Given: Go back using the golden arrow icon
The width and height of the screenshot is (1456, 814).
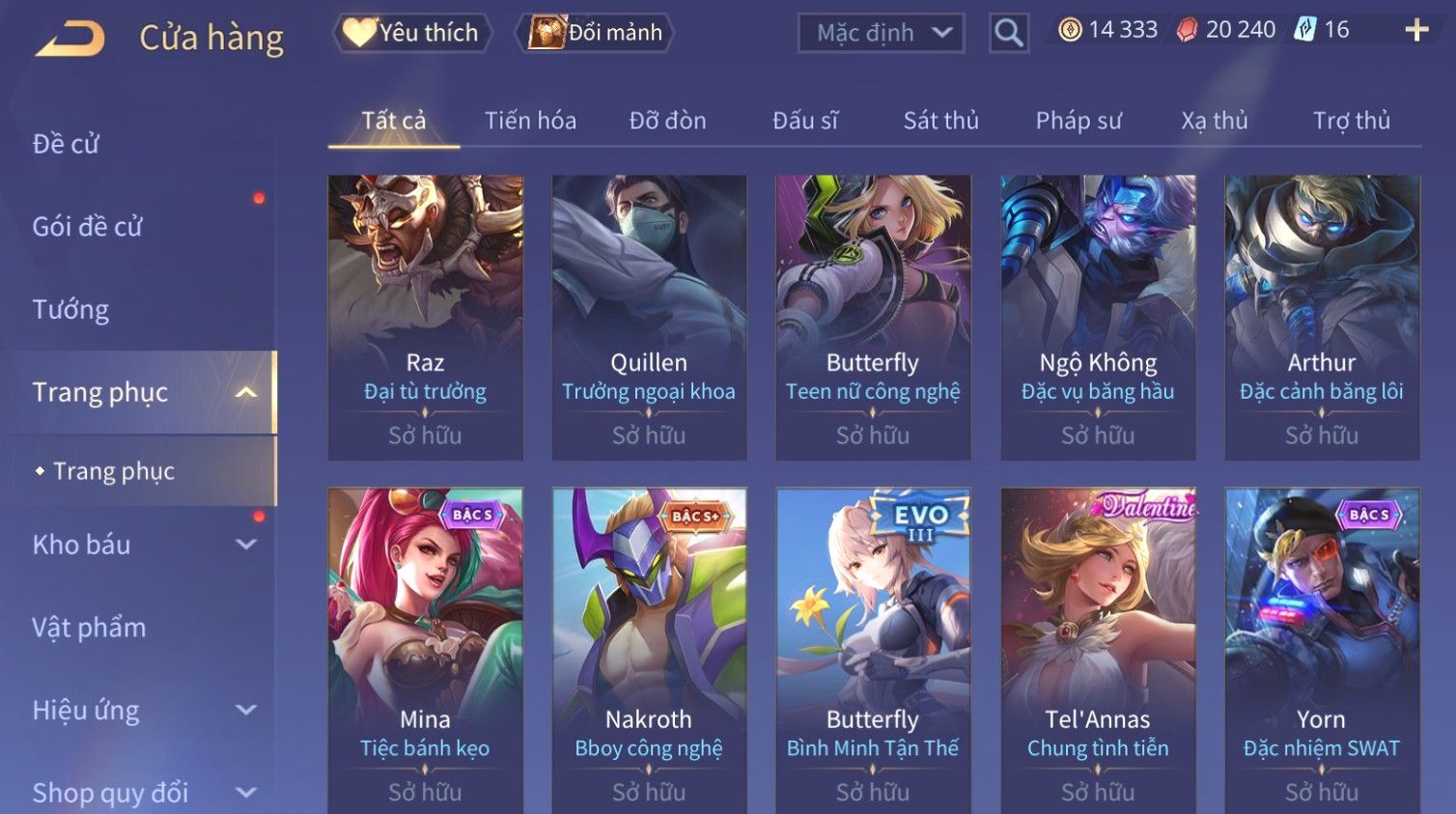Looking at the screenshot, I should pos(70,39).
